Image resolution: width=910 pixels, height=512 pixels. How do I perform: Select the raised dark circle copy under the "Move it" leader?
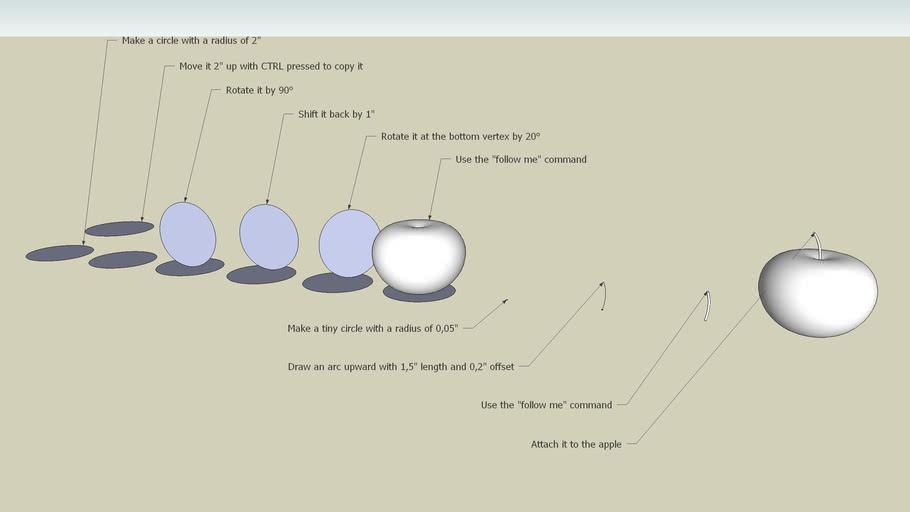pyautogui.click(x=119, y=228)
